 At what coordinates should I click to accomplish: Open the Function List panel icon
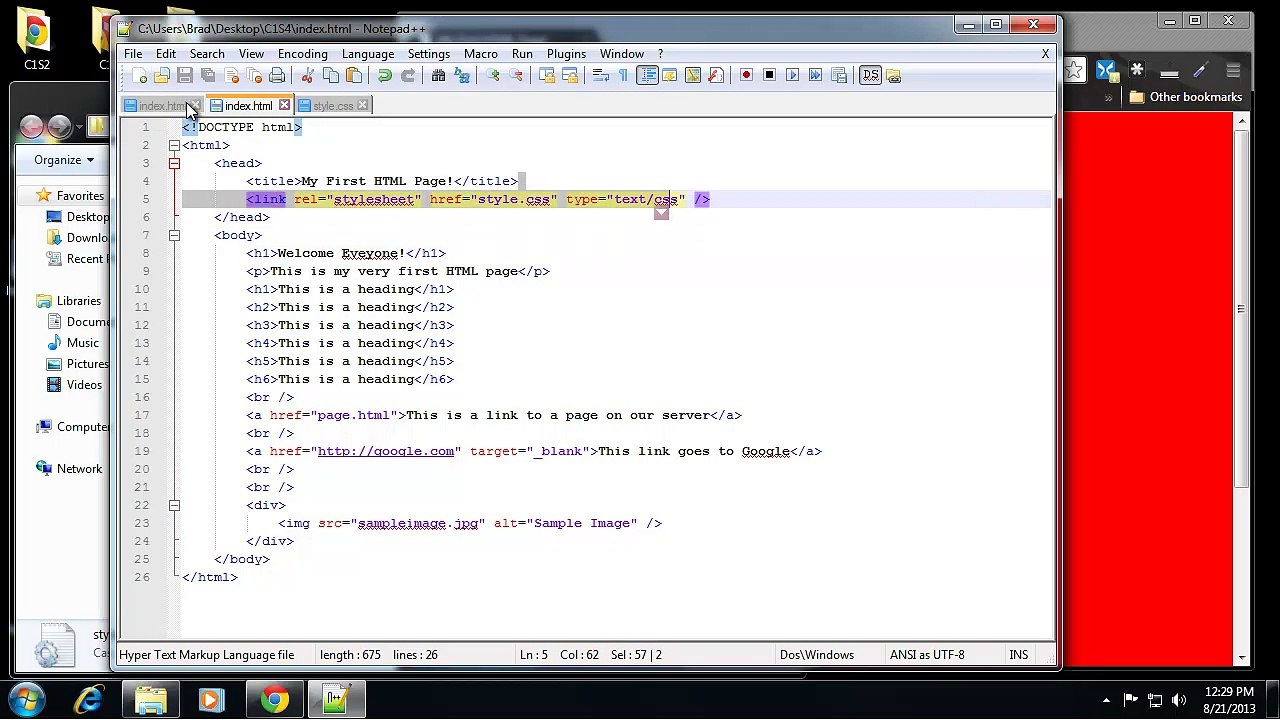click(716, 76)
